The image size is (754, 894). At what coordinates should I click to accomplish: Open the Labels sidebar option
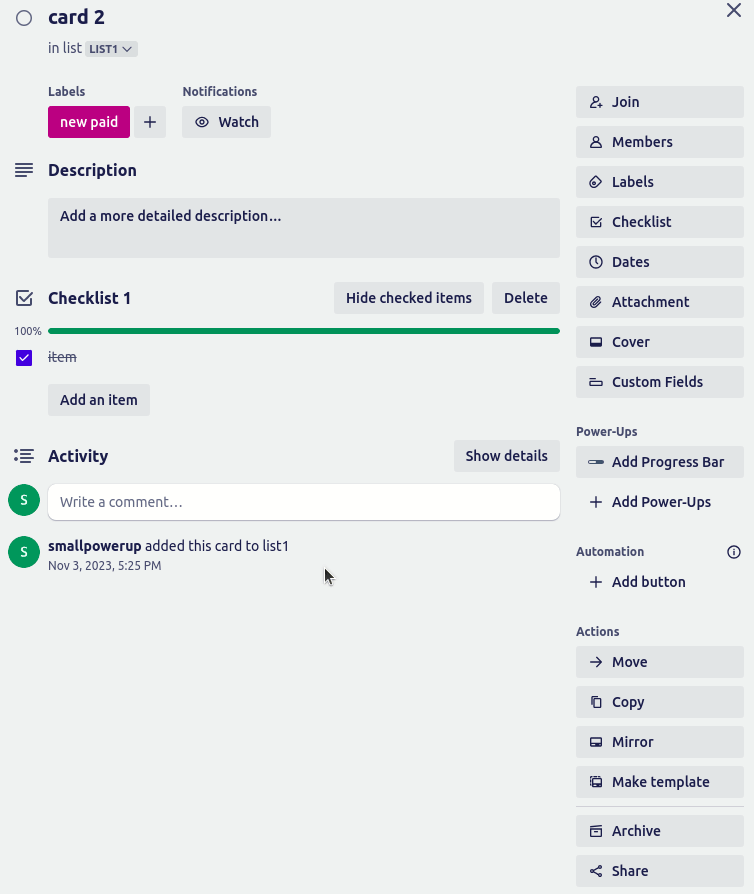tap(659, 181)
